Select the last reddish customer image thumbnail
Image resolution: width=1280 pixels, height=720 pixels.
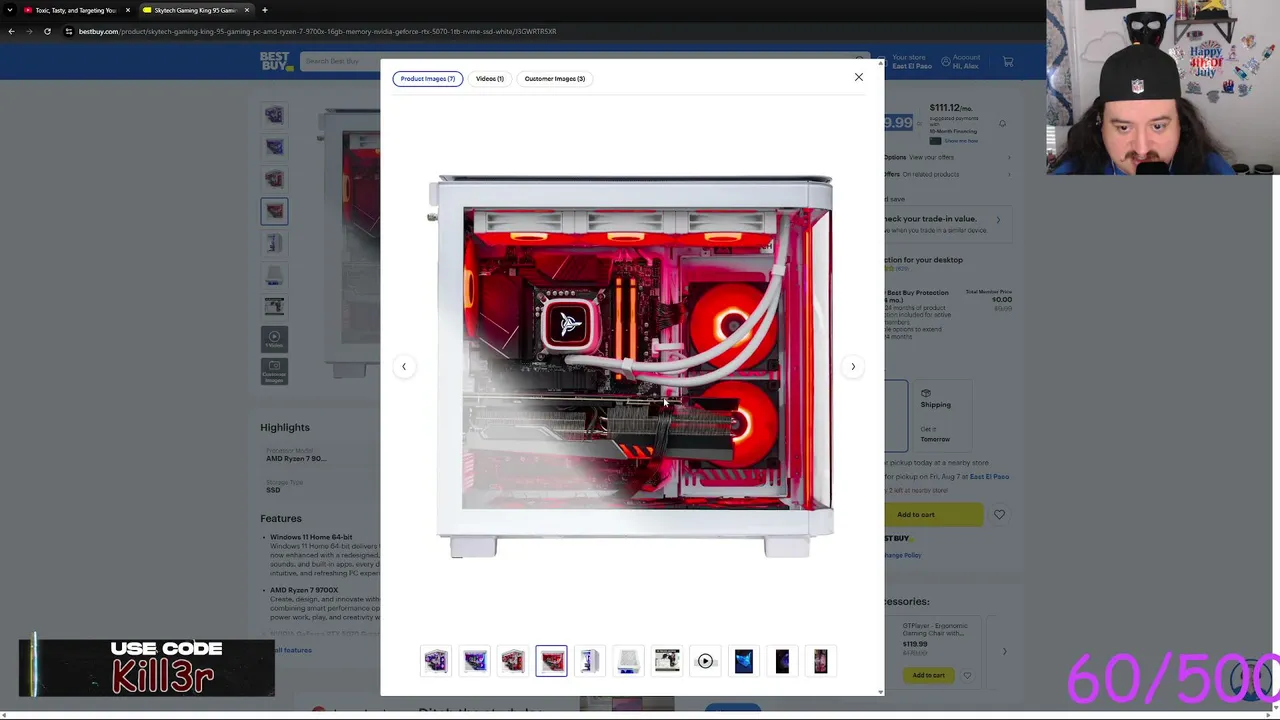coord(821,661)
